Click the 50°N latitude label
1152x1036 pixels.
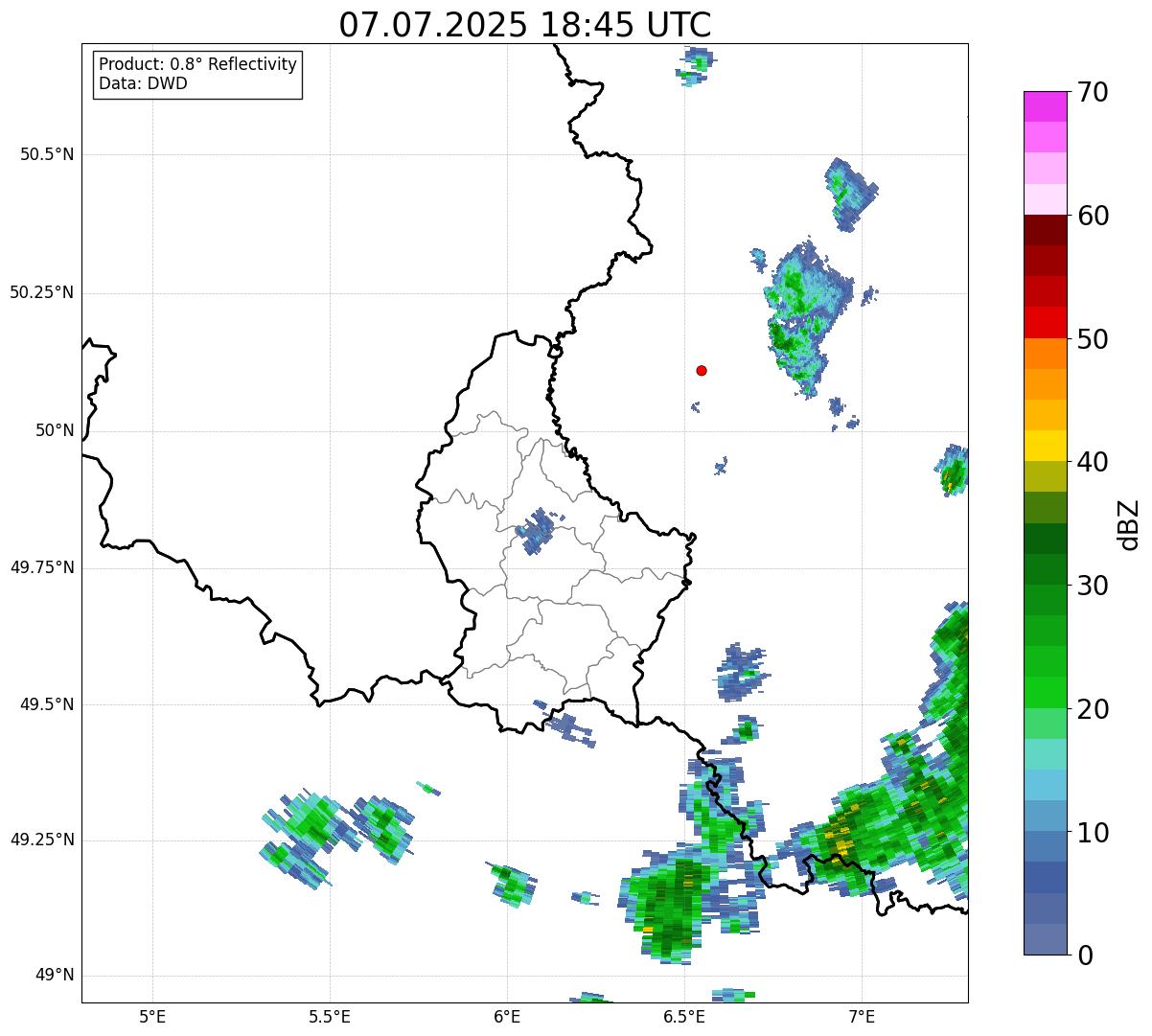click(x=55, y=430)
